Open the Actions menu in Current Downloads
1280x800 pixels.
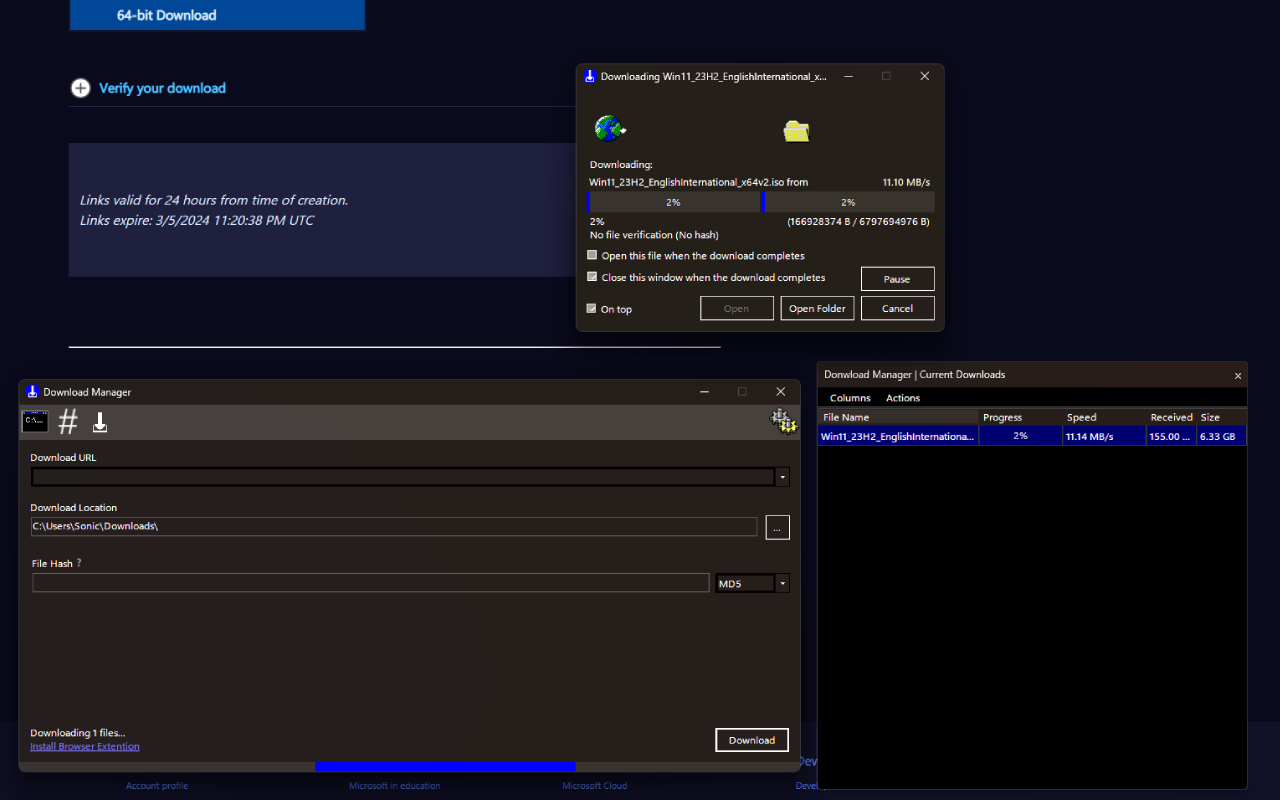(903, 398)
